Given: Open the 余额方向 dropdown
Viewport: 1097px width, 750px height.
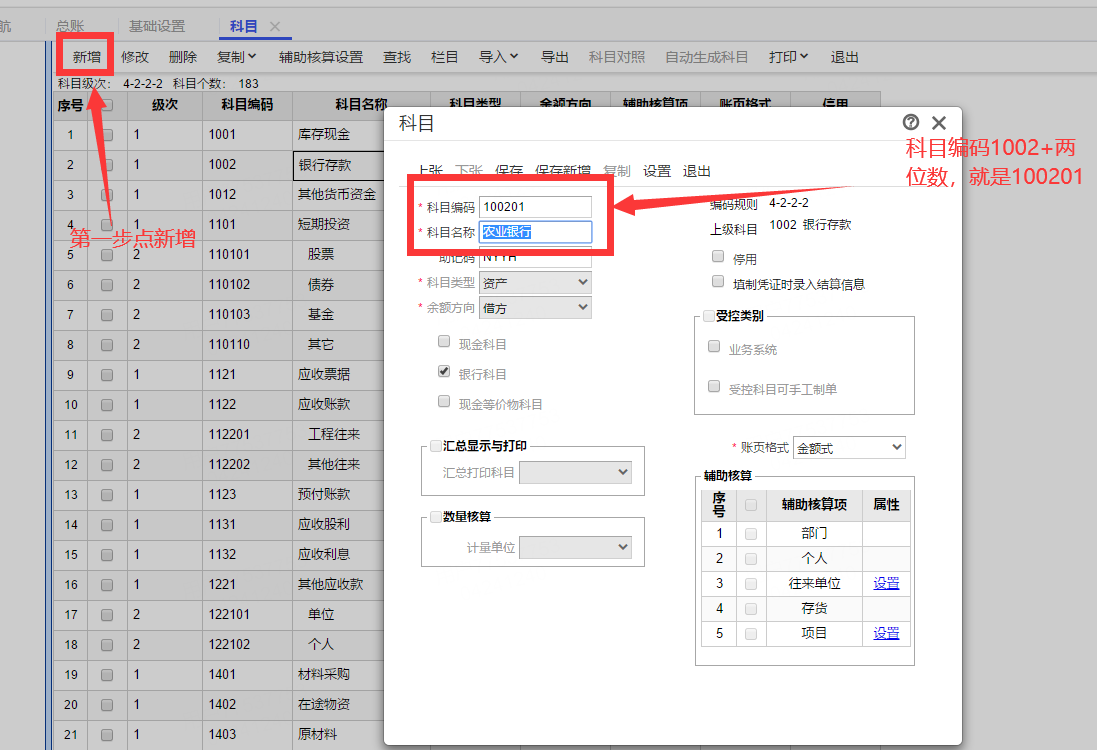Looking at the screenshot, I should click(x=535, y=308).
